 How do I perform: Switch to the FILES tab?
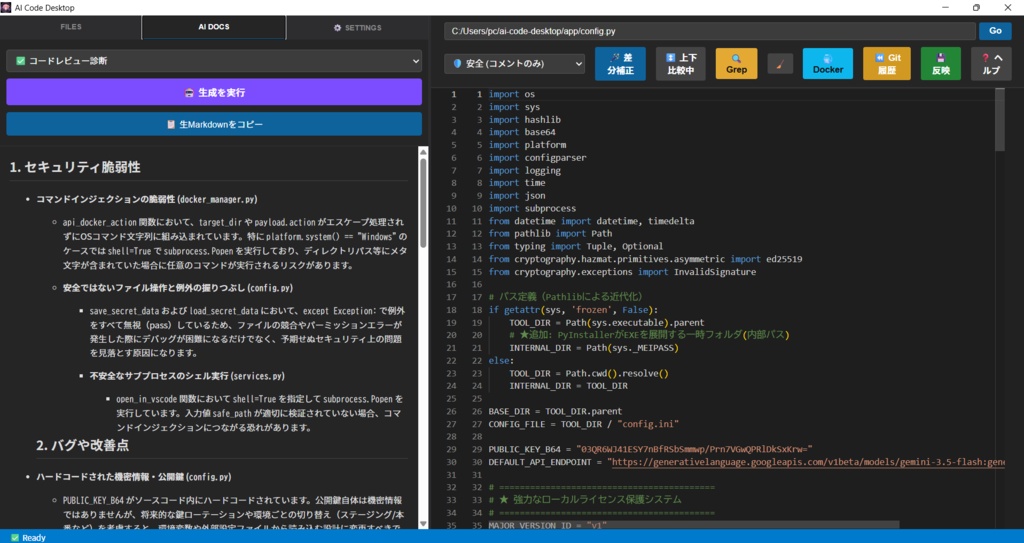pyautogui.click(x=71, y=27)
